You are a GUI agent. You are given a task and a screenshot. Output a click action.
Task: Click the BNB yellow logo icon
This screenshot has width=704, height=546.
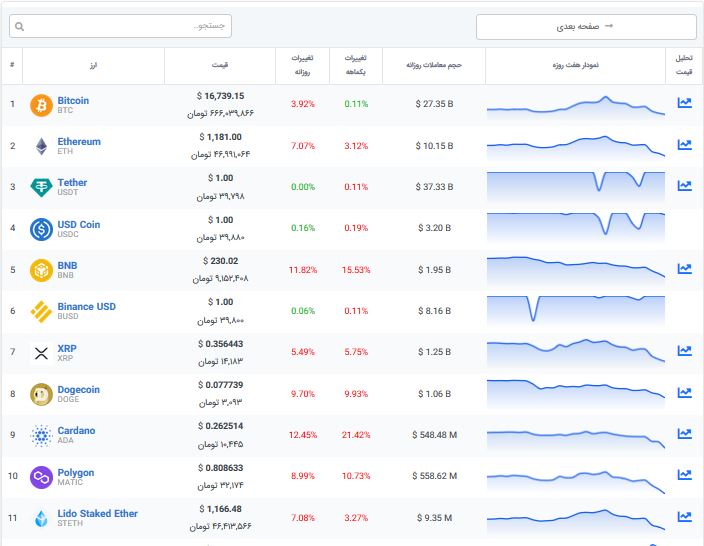point(41,270)
